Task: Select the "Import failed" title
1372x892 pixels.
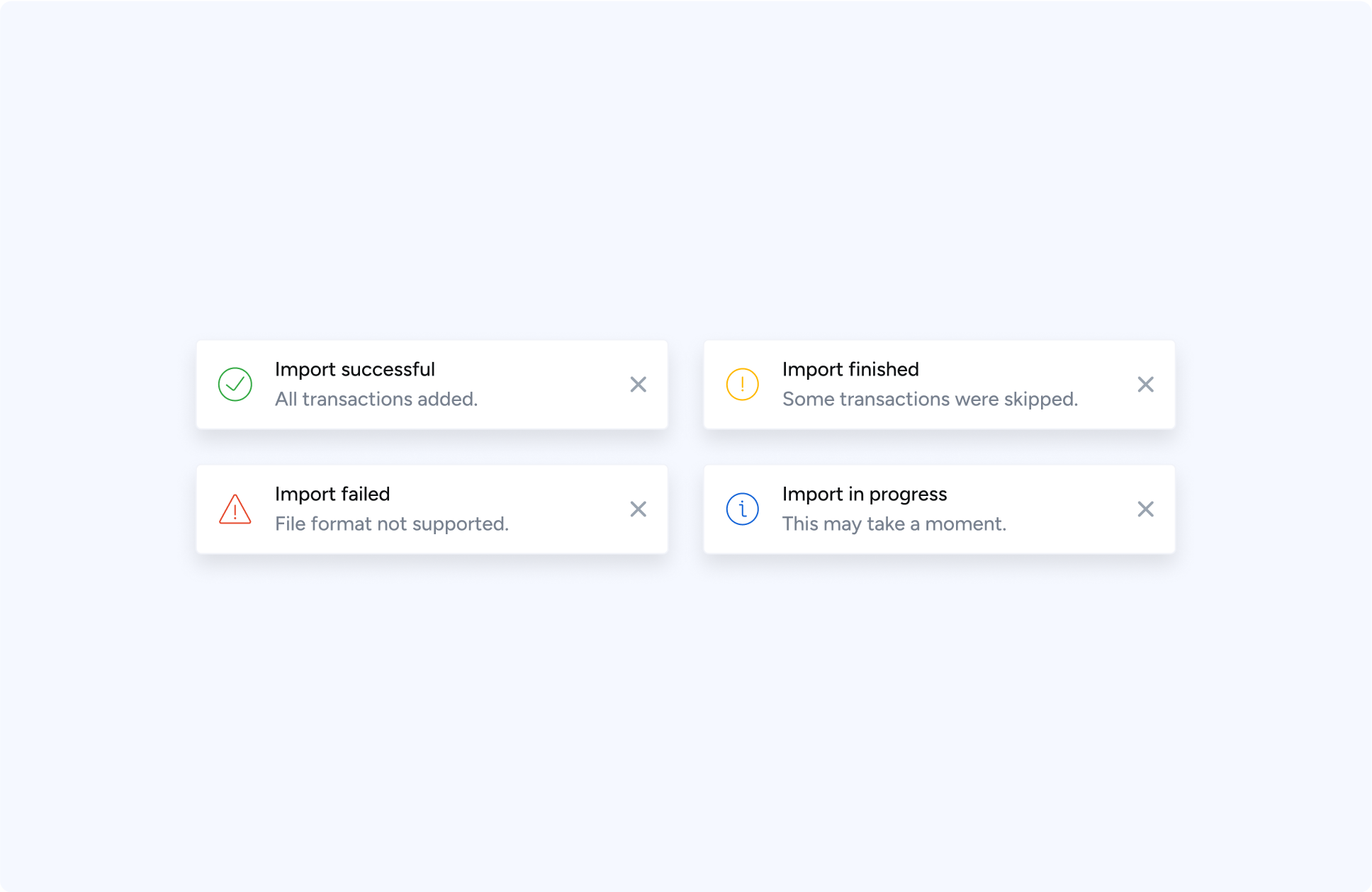Action: coord(332,495)
